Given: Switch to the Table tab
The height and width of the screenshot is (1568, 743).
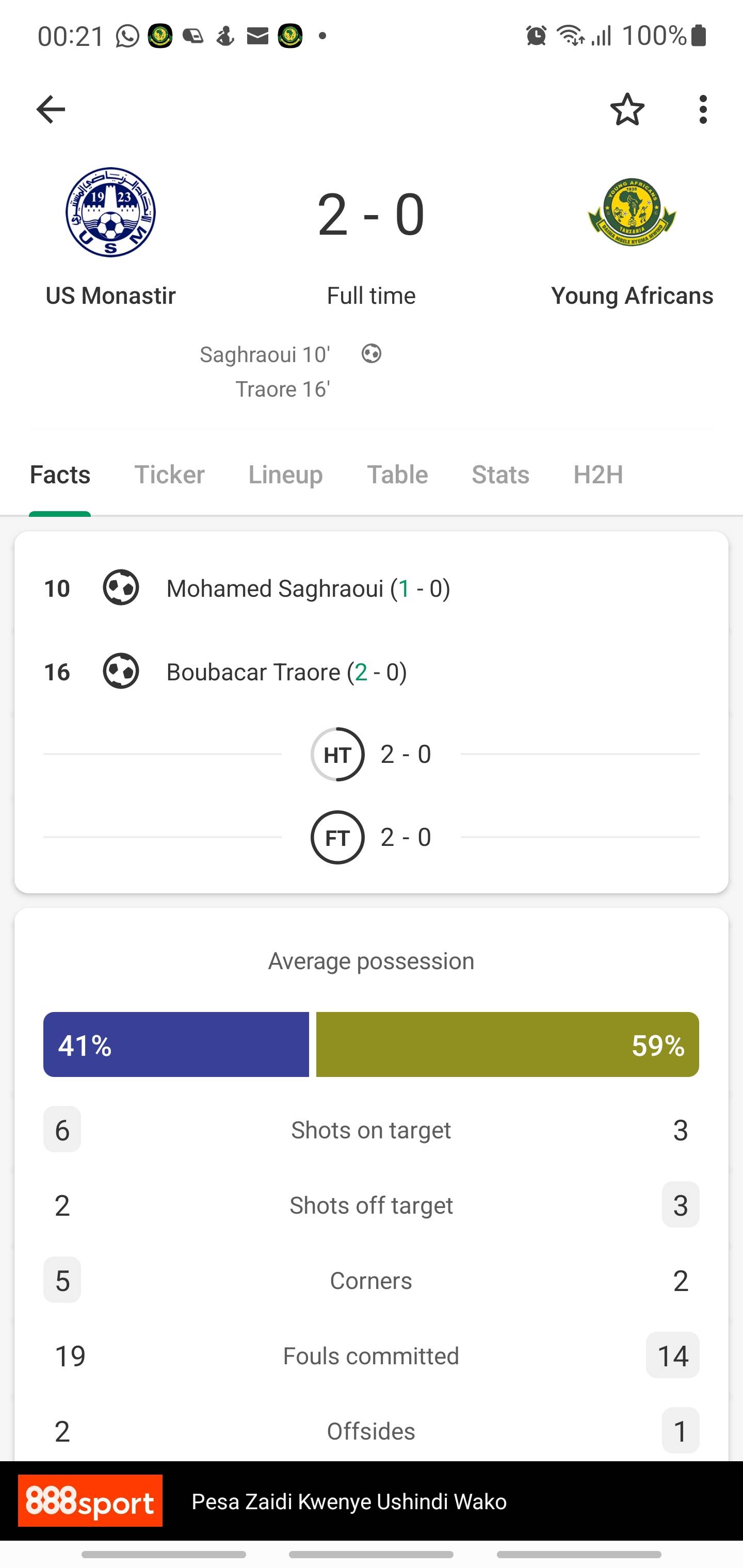Looking at the screenshot, I should (x=398, y=474).
